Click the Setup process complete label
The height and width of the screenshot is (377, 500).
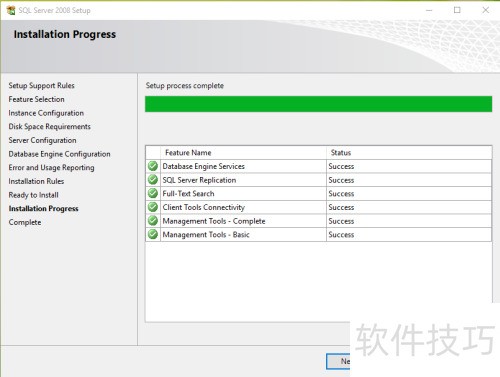click(185, 86)
